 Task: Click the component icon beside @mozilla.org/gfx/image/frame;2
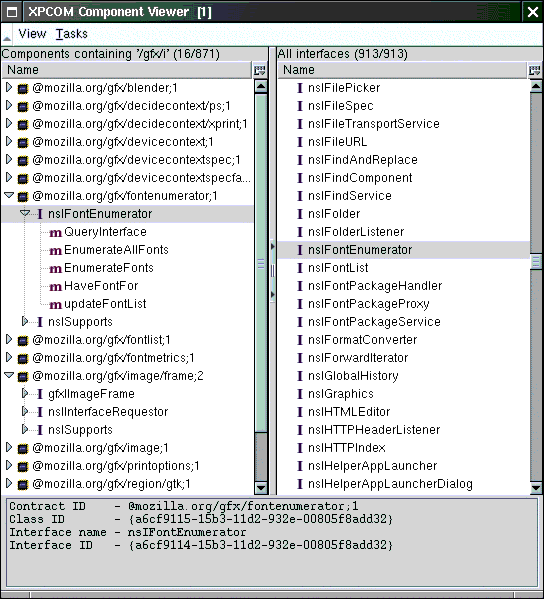click(23, 377)
